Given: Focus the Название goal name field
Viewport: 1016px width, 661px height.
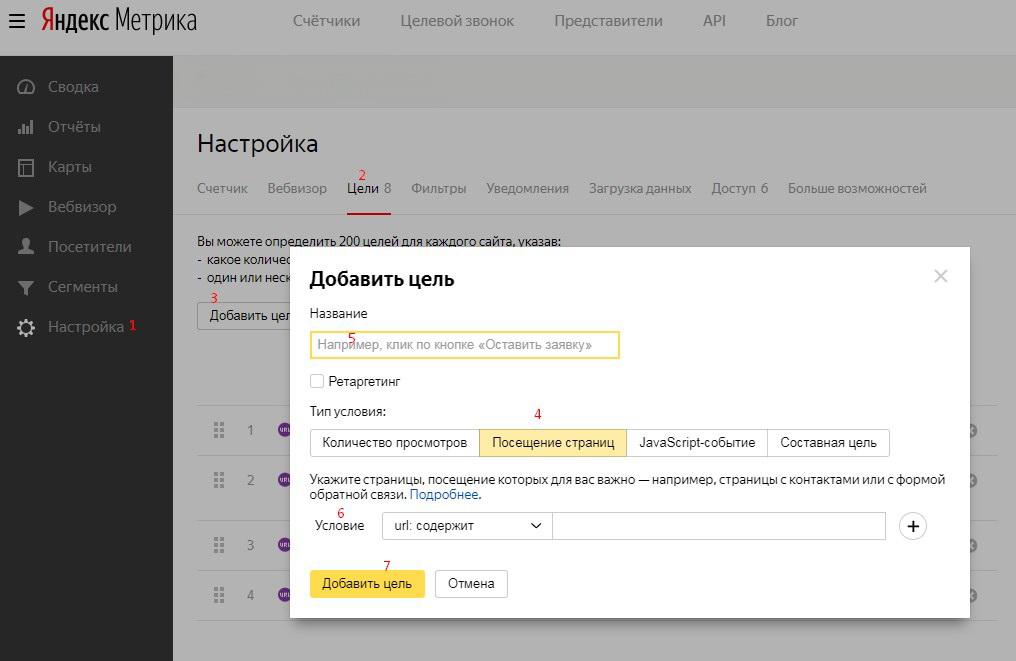Looking at the screenshot, I should click(x=464, y=345).
